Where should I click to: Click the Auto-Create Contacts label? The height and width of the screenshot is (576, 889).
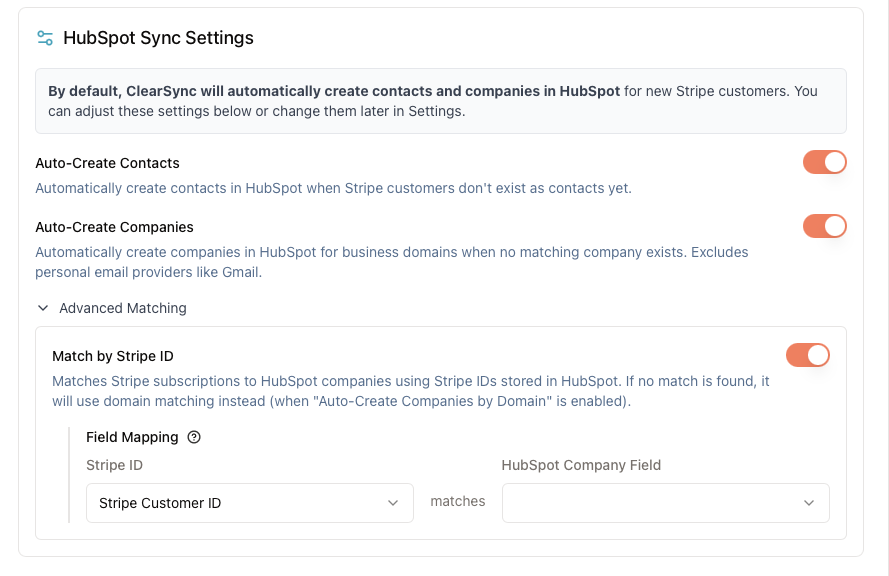point(107,163)
